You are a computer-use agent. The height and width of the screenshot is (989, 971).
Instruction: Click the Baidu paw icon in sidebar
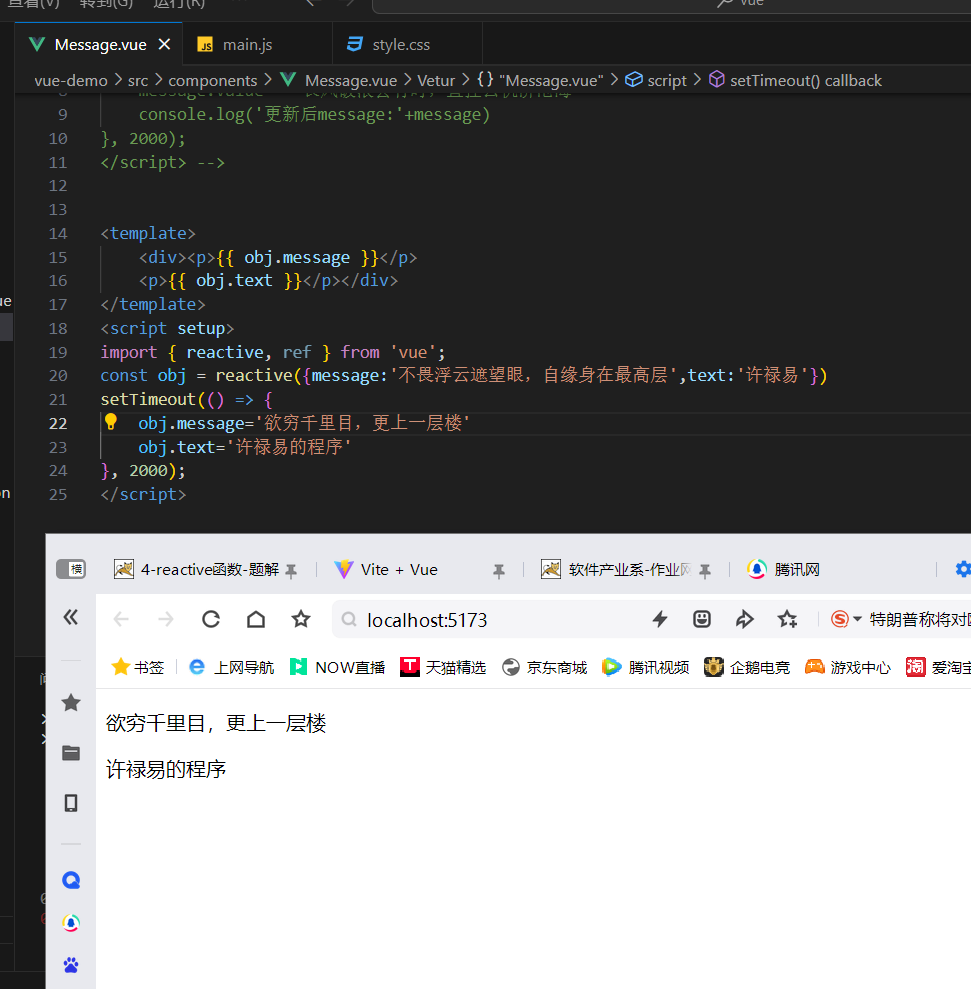coord(71,965)
